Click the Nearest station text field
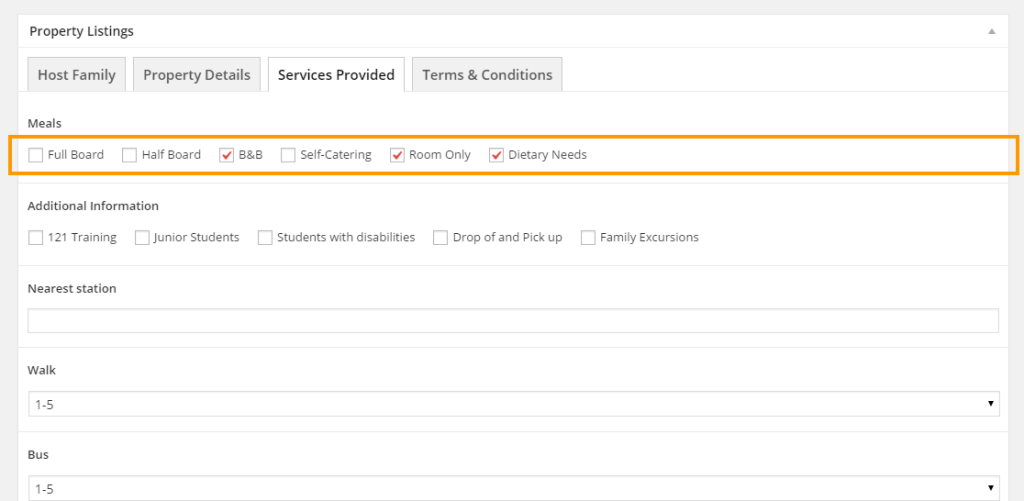 [x=512, y=321]
